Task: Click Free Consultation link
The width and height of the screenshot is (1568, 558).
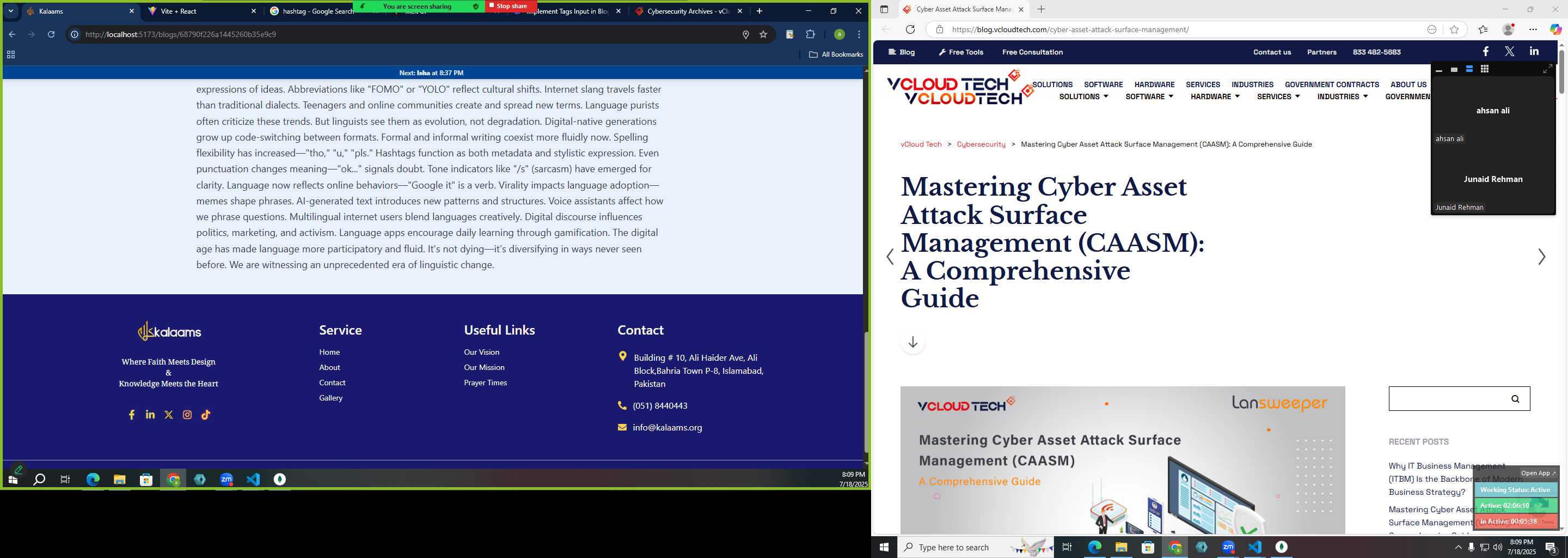Action: pyautogui.click(x=1032, y=52)
